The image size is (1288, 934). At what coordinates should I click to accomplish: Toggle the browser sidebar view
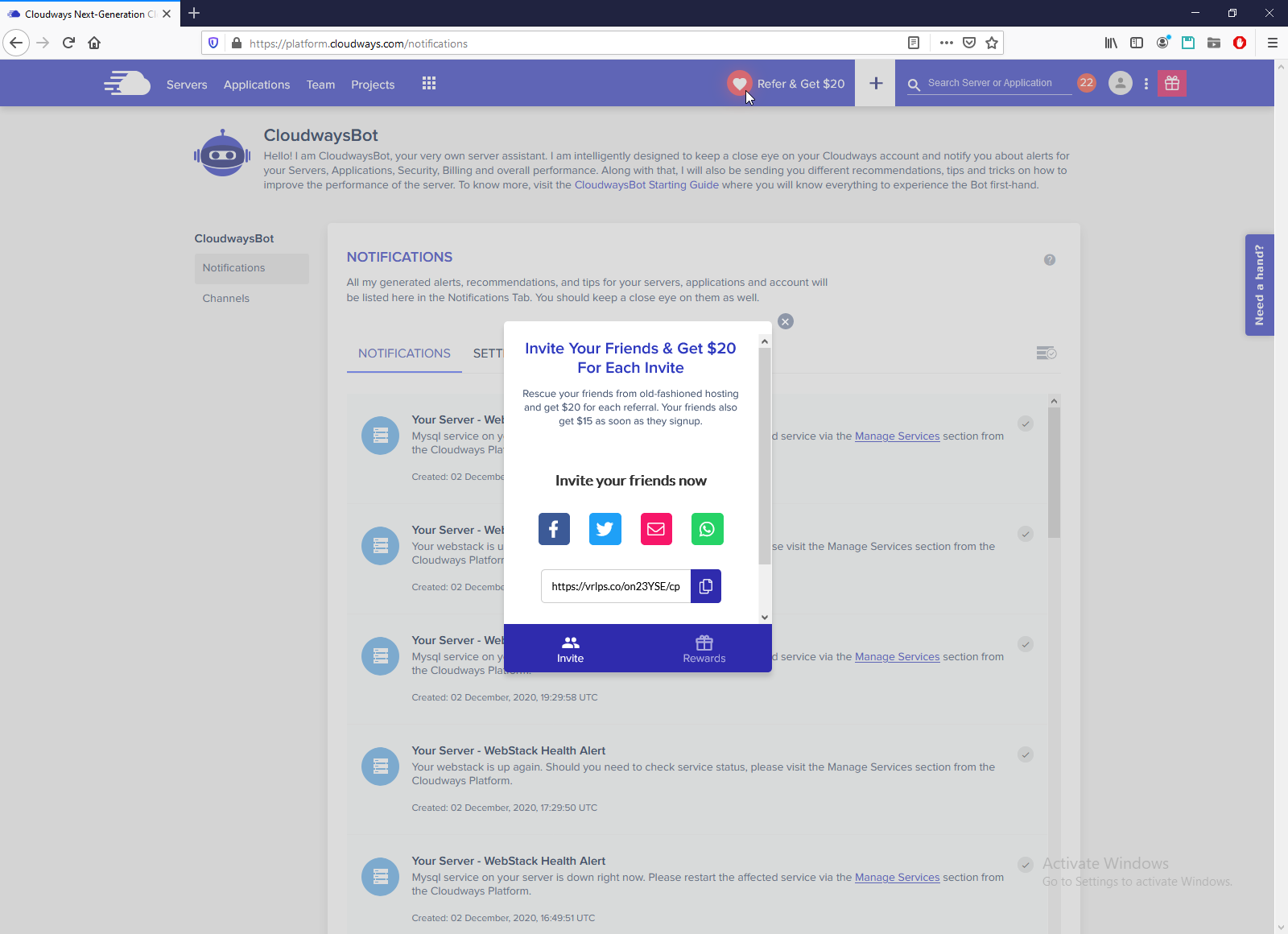1137,43
